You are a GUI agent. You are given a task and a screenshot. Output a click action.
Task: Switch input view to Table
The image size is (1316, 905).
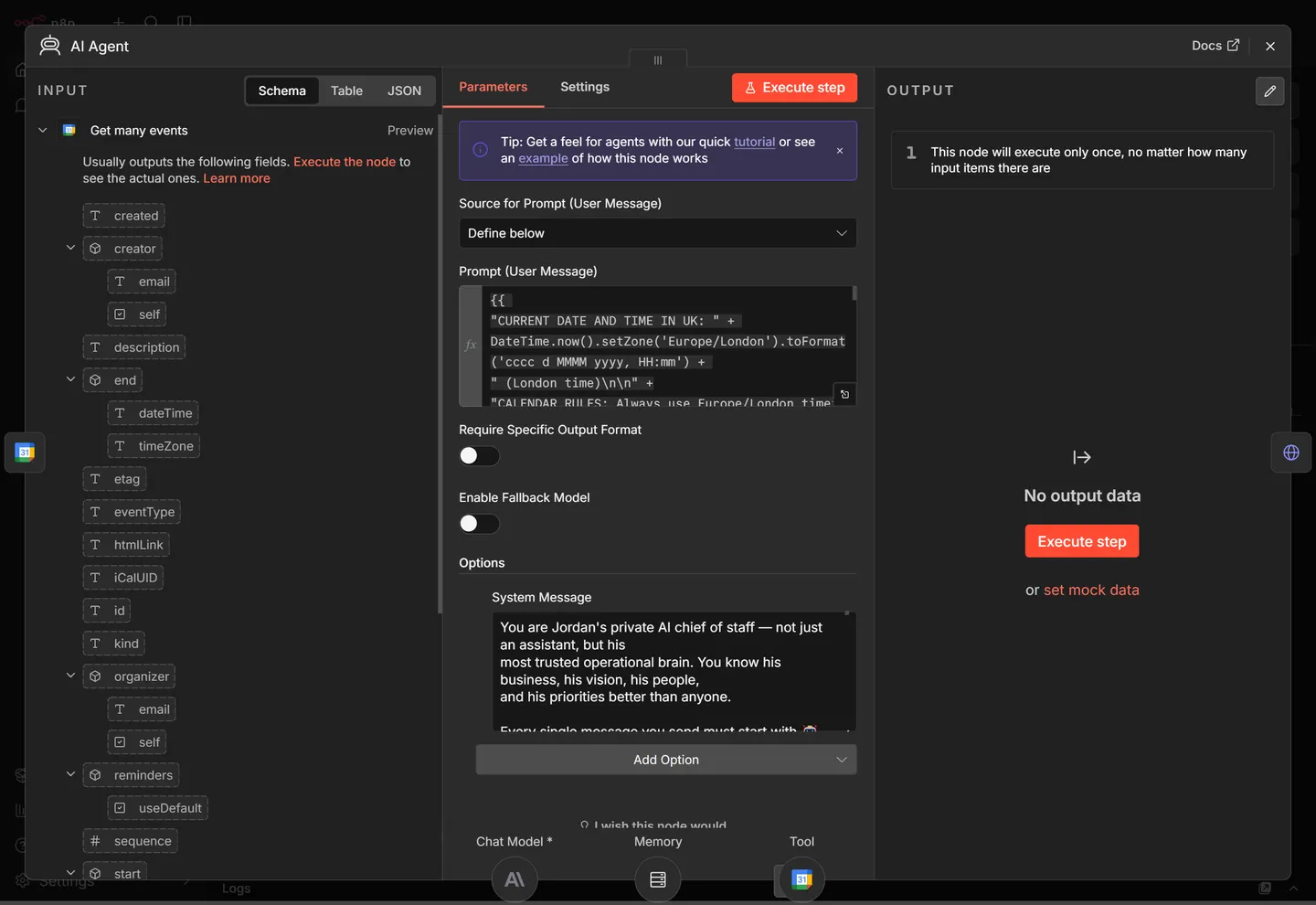tap(346, 90)
